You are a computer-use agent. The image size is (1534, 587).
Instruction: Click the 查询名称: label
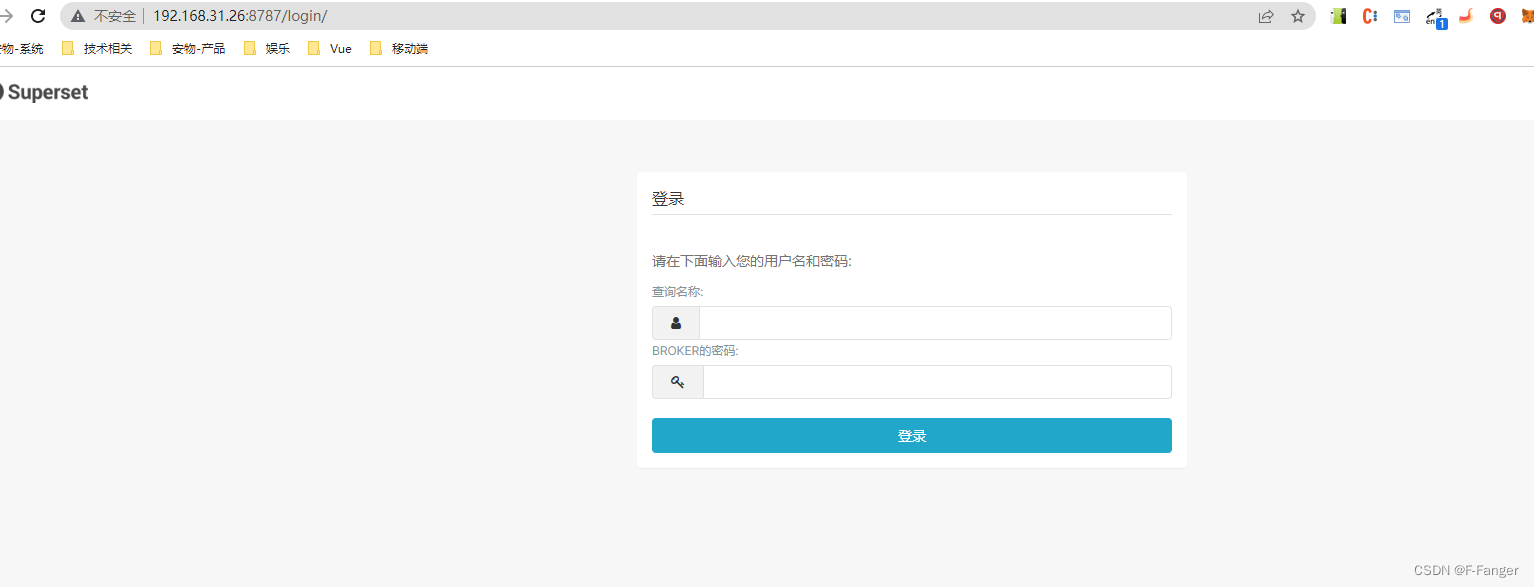coord(678,292)
